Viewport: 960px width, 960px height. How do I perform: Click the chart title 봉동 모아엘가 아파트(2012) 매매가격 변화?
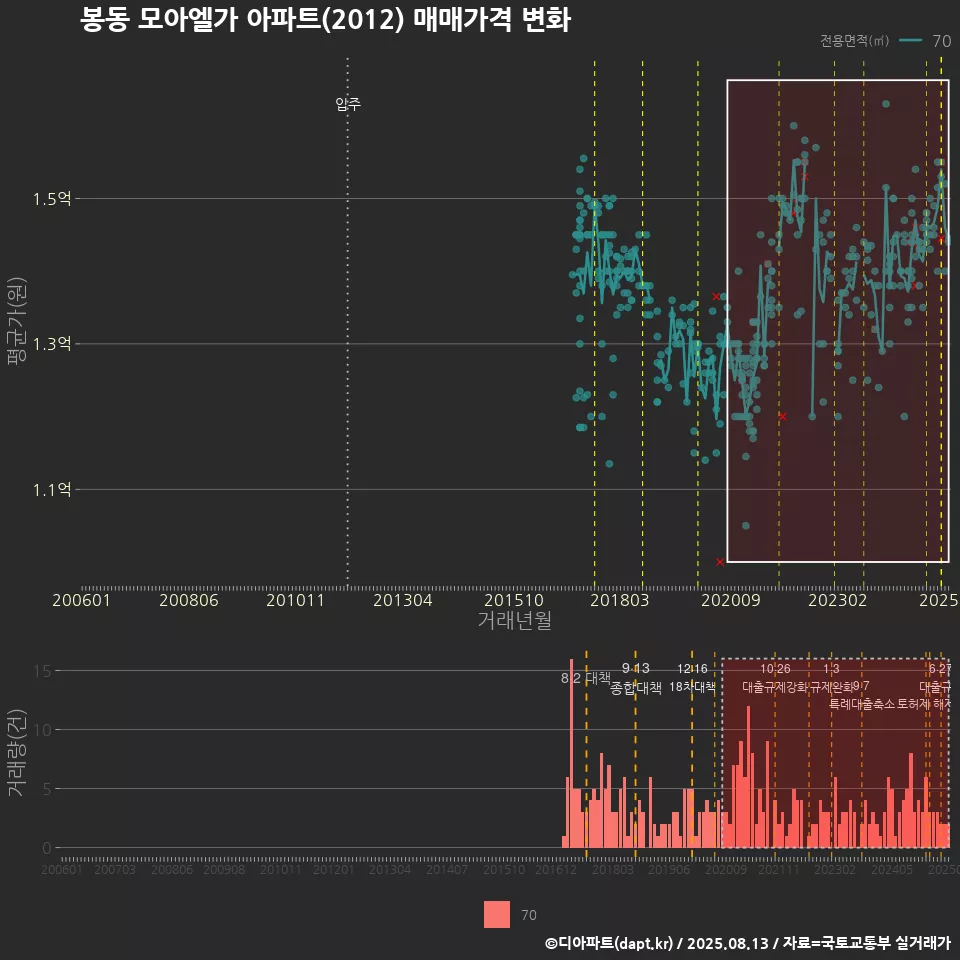coord(325,20)
